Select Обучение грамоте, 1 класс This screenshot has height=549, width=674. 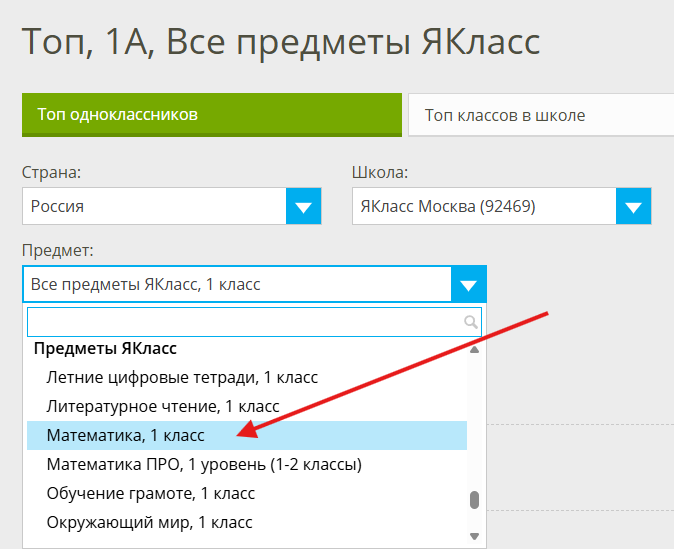tap(247, 494)
